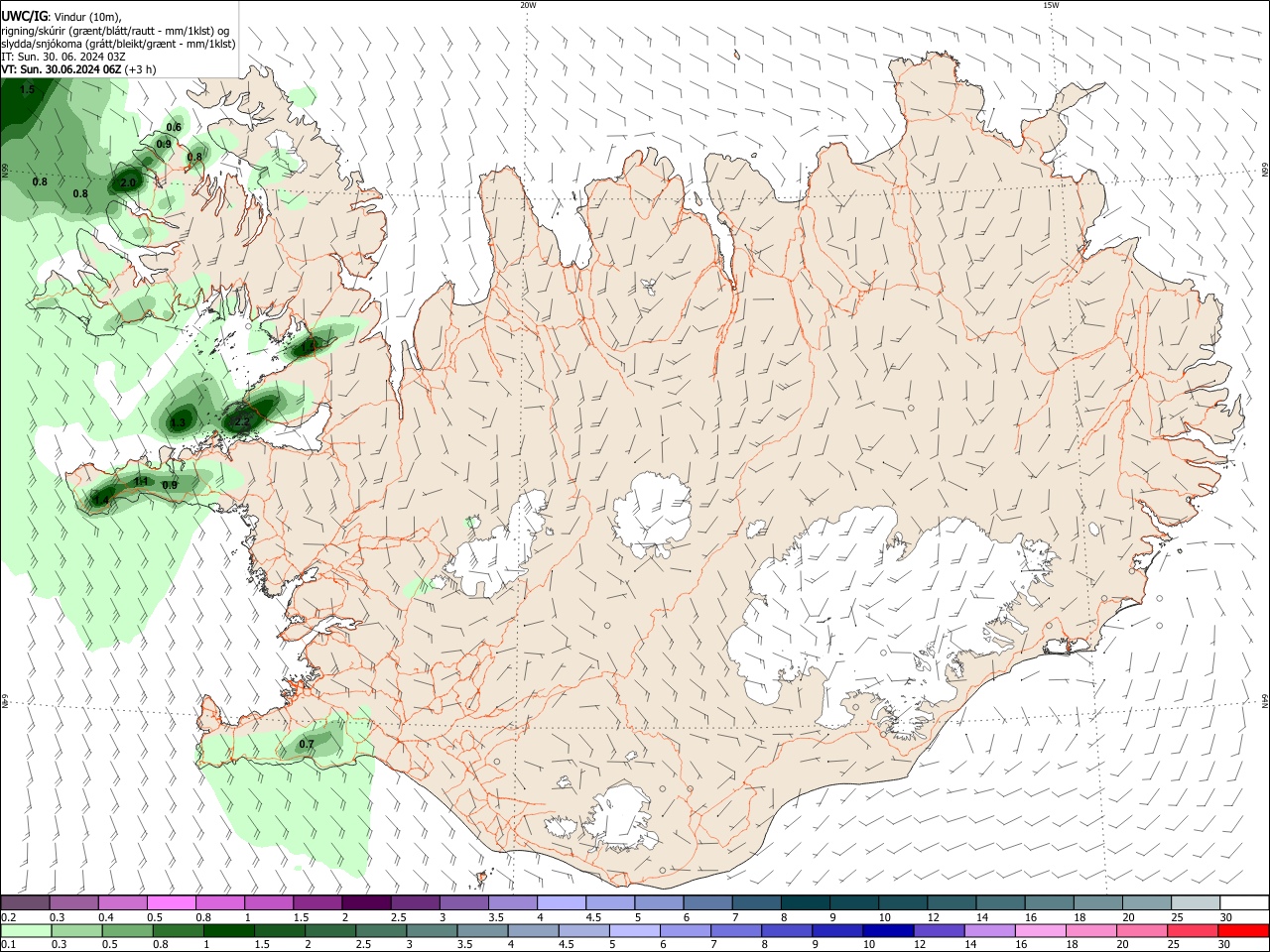1270x952 pixels.
Task: Click the 15W longitude label
Action: pyautogui.click(x=1052, y=5)
